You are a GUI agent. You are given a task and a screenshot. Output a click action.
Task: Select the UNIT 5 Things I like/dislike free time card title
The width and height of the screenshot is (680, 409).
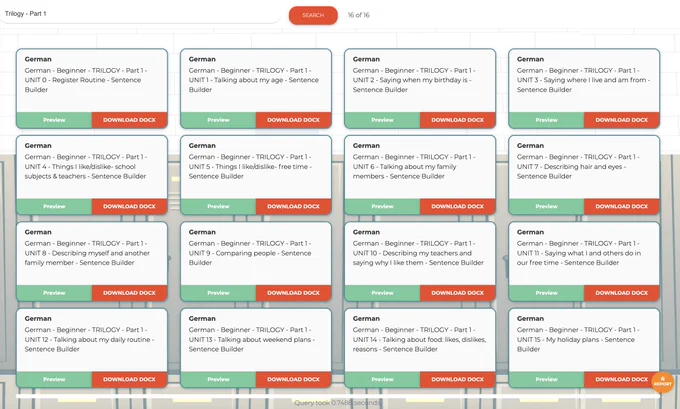(x=250, y=167)
